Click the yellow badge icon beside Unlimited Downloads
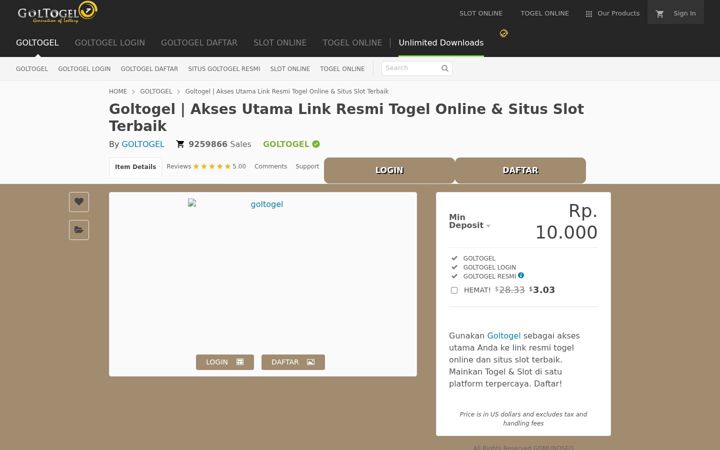 [504, 33]
